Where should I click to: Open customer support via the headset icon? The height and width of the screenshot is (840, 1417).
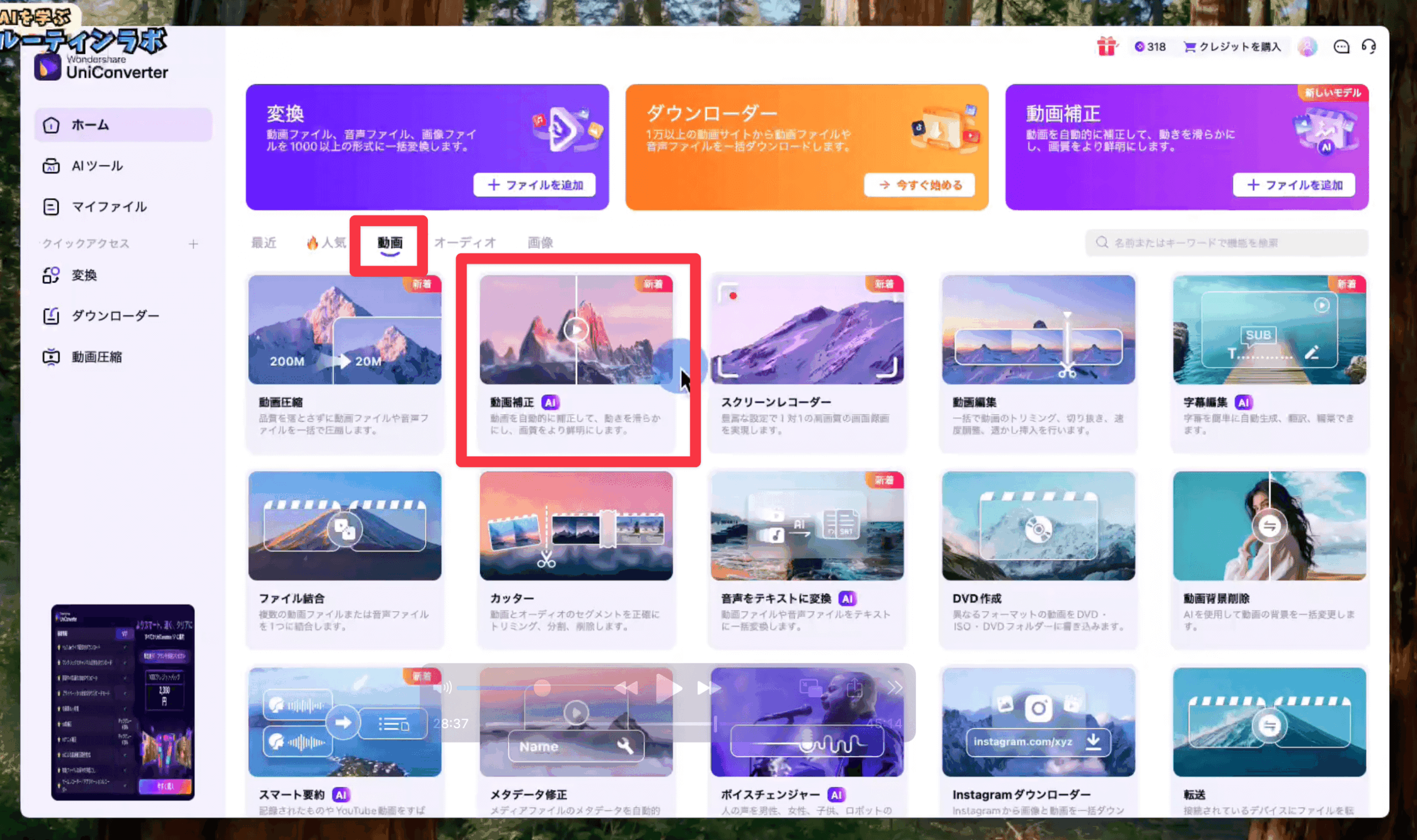(1370, 46)
